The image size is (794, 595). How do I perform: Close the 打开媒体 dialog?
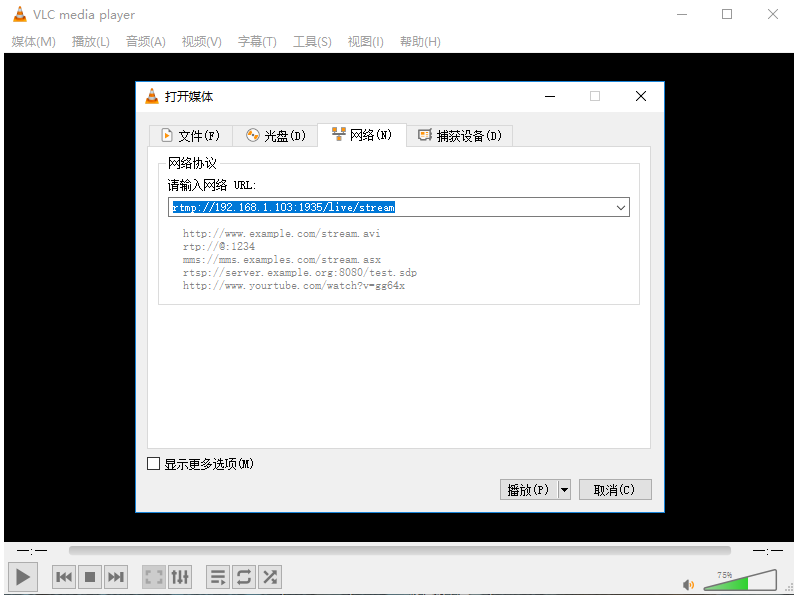coord(641,96)
